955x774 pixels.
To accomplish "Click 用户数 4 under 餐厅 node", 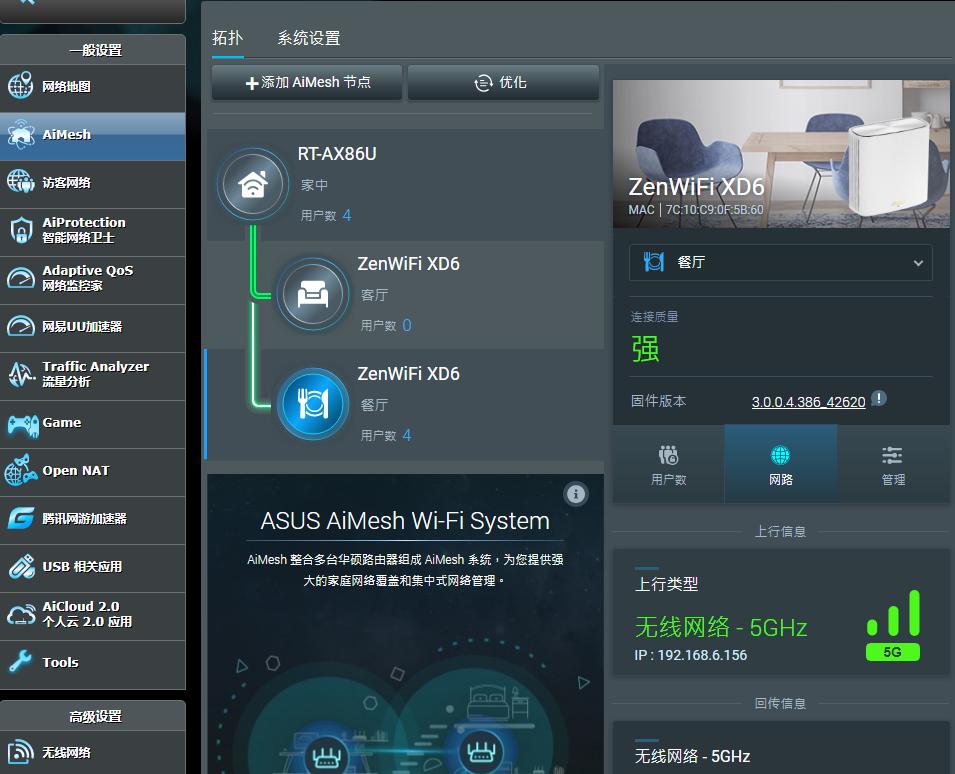I will pyautogui.click(x=386, y=435).
